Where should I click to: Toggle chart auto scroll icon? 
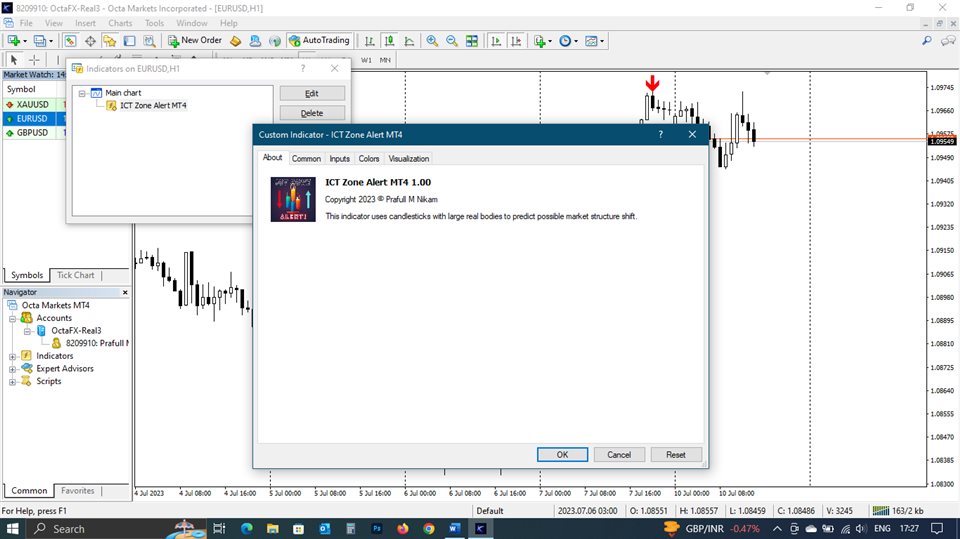point(495,41)
